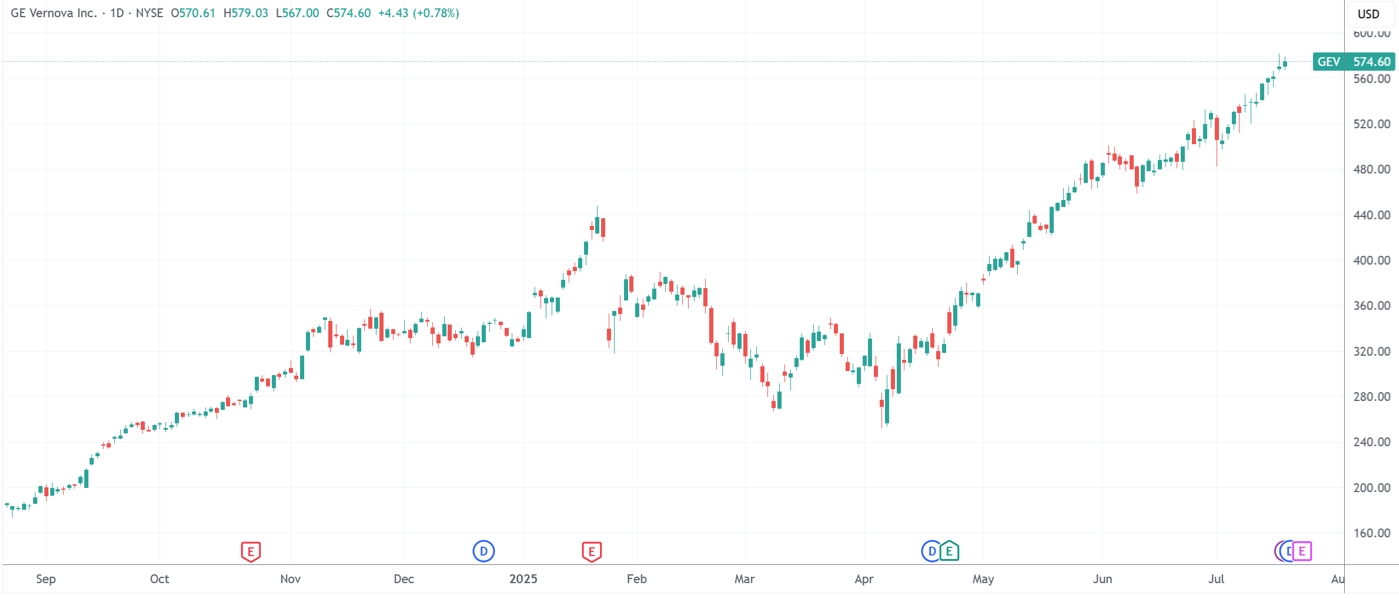Click the red earnings marker in late October
This screenshot has width=1399, height=598.
point(251,550)
